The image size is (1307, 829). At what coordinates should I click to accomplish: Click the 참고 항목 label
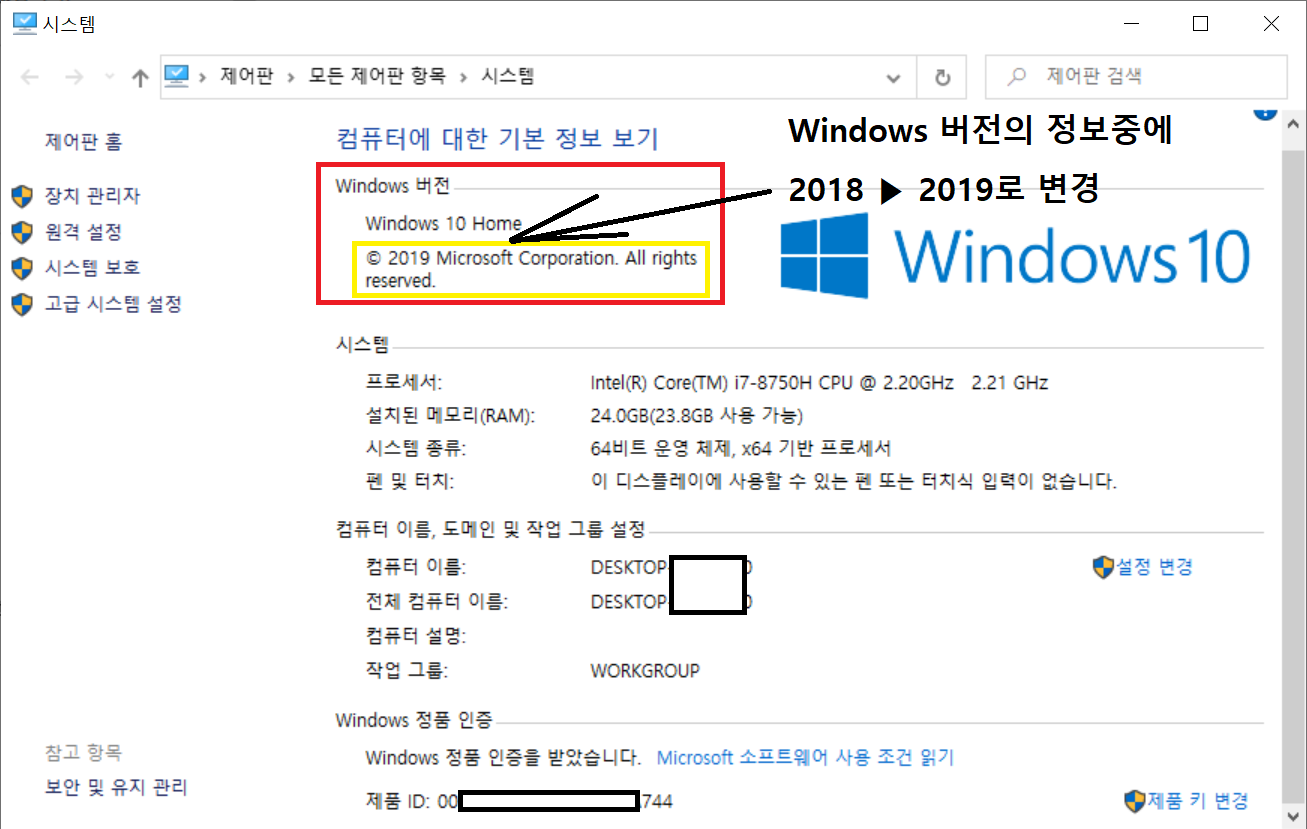(84, 752)
